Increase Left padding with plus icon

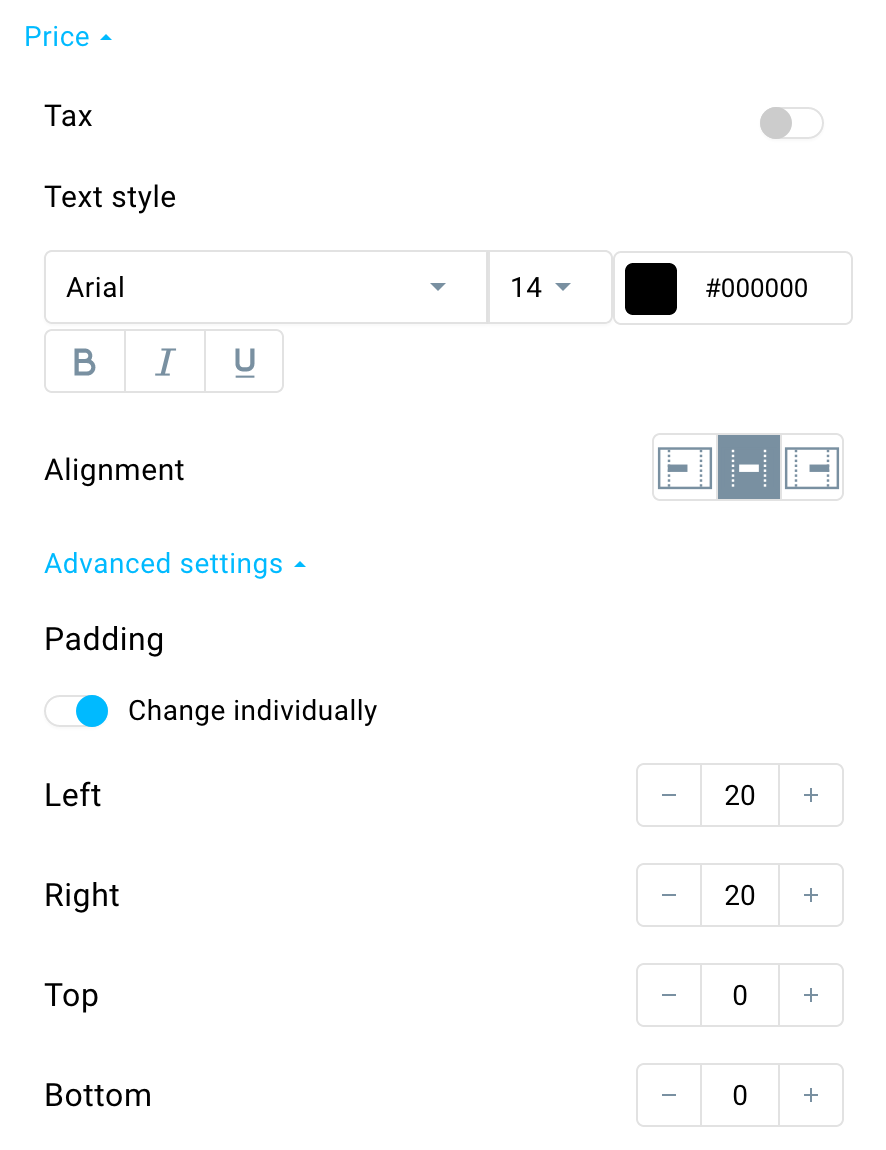click(810, 795)
